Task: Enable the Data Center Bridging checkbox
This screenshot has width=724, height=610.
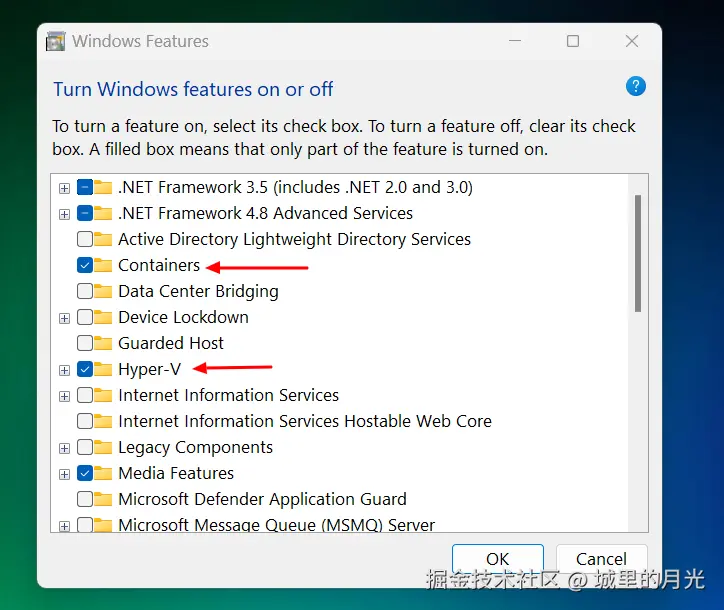Action: 85,291
